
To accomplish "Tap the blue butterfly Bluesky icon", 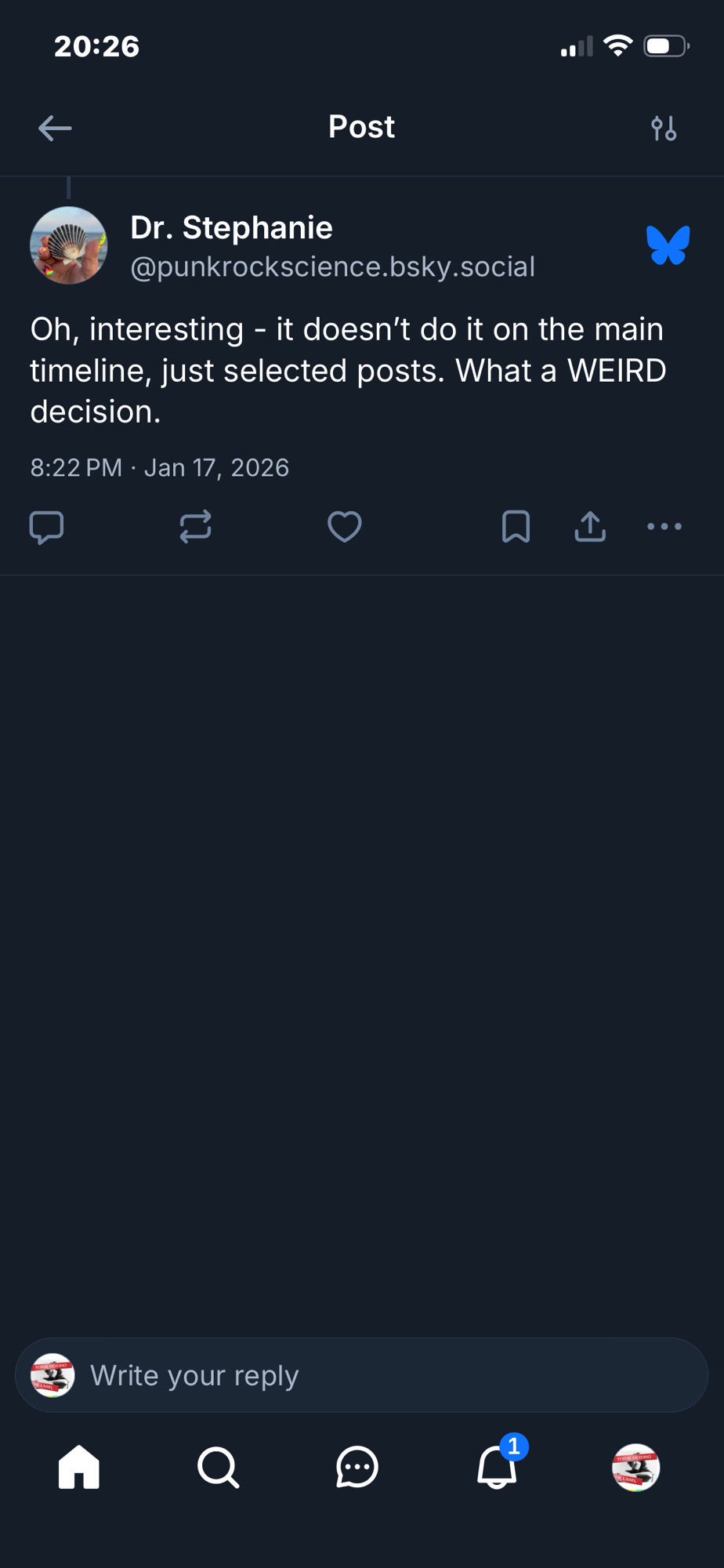I will point(668,245).
